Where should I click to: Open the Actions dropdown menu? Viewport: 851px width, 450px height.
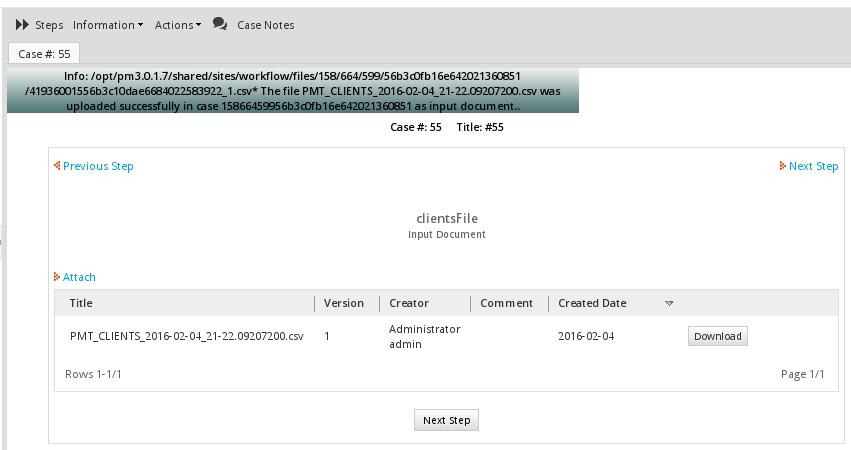[x=177, y=25]
